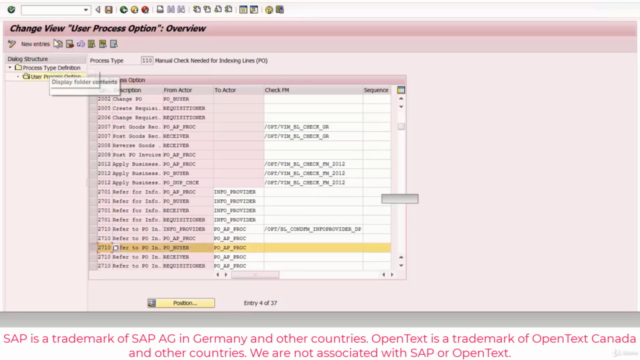Click PO_AP_PROC To Actor in 2710 RECEIVER row
640x360 pixels.
point(238,257)
